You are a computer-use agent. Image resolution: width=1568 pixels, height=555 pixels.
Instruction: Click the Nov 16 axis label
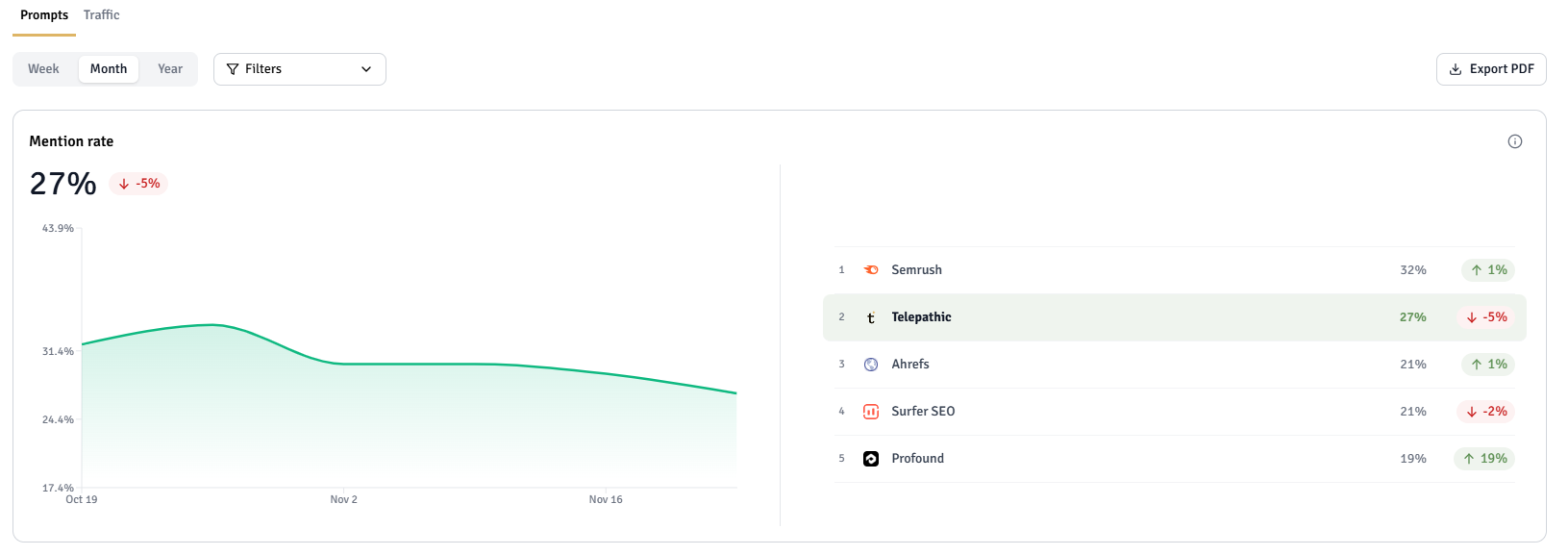(x=606, y=499)
